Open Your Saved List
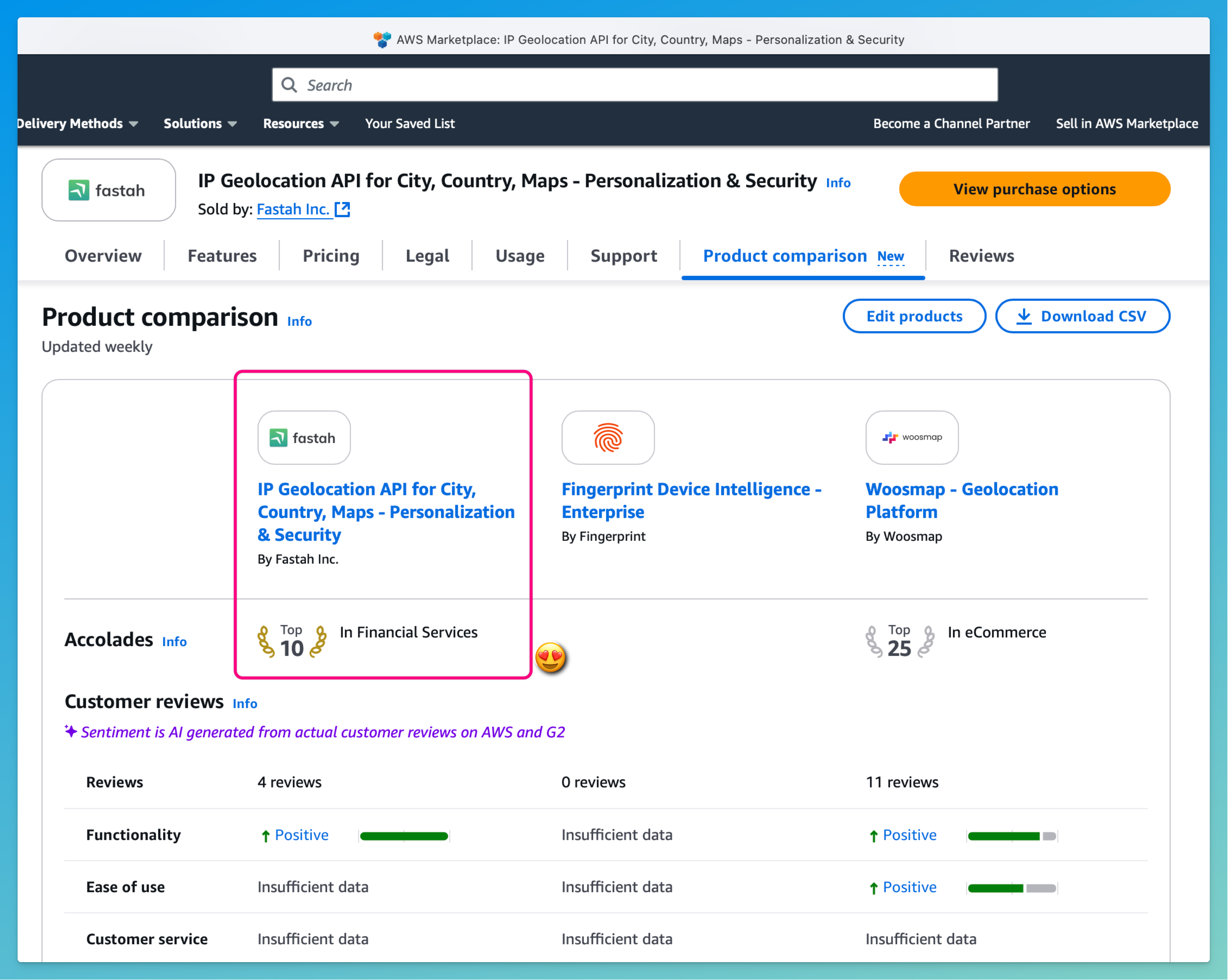This screenshot has width=1228, height=980. click(410, 124)
